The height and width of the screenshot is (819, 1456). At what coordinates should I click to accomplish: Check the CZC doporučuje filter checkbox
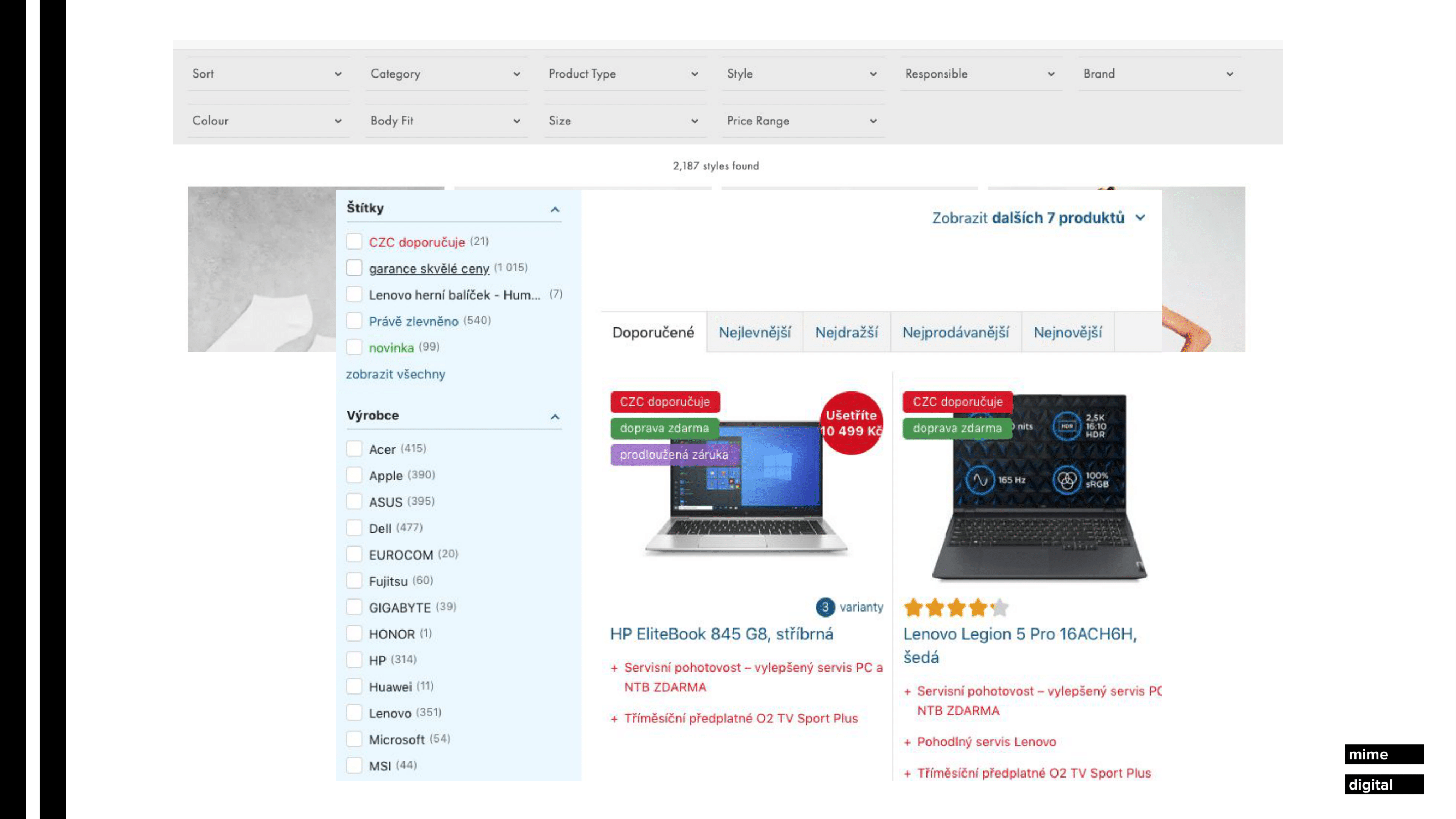[x=354, y=241]
